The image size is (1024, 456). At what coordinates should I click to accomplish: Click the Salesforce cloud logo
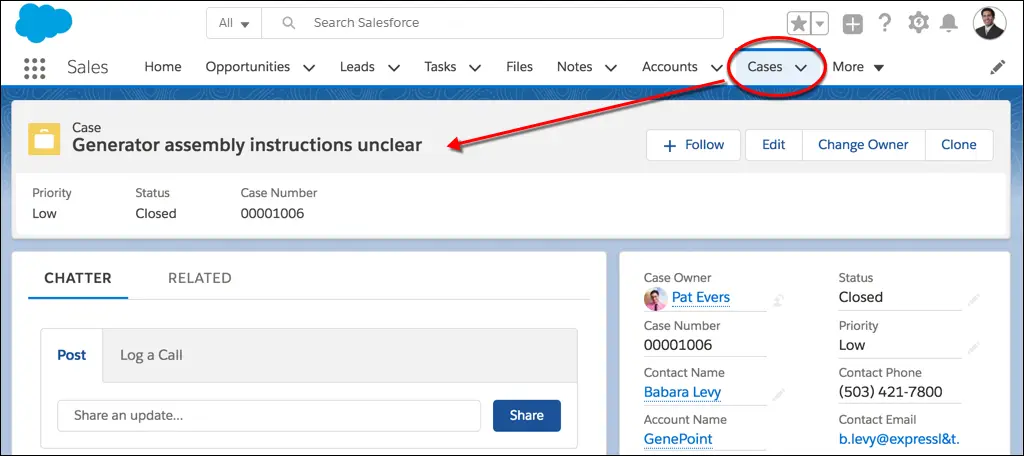44,23
